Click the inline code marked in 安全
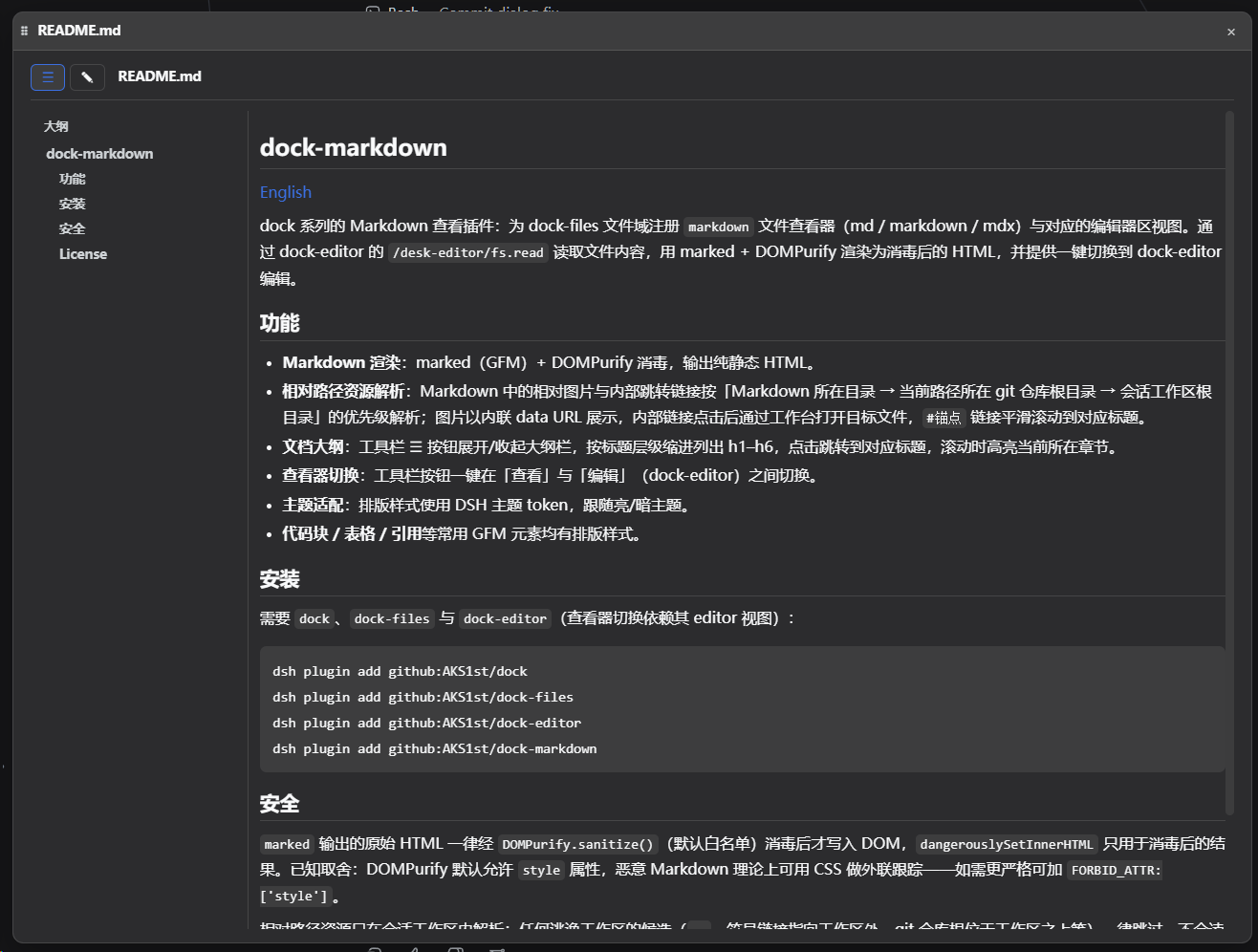 [287, 845]
